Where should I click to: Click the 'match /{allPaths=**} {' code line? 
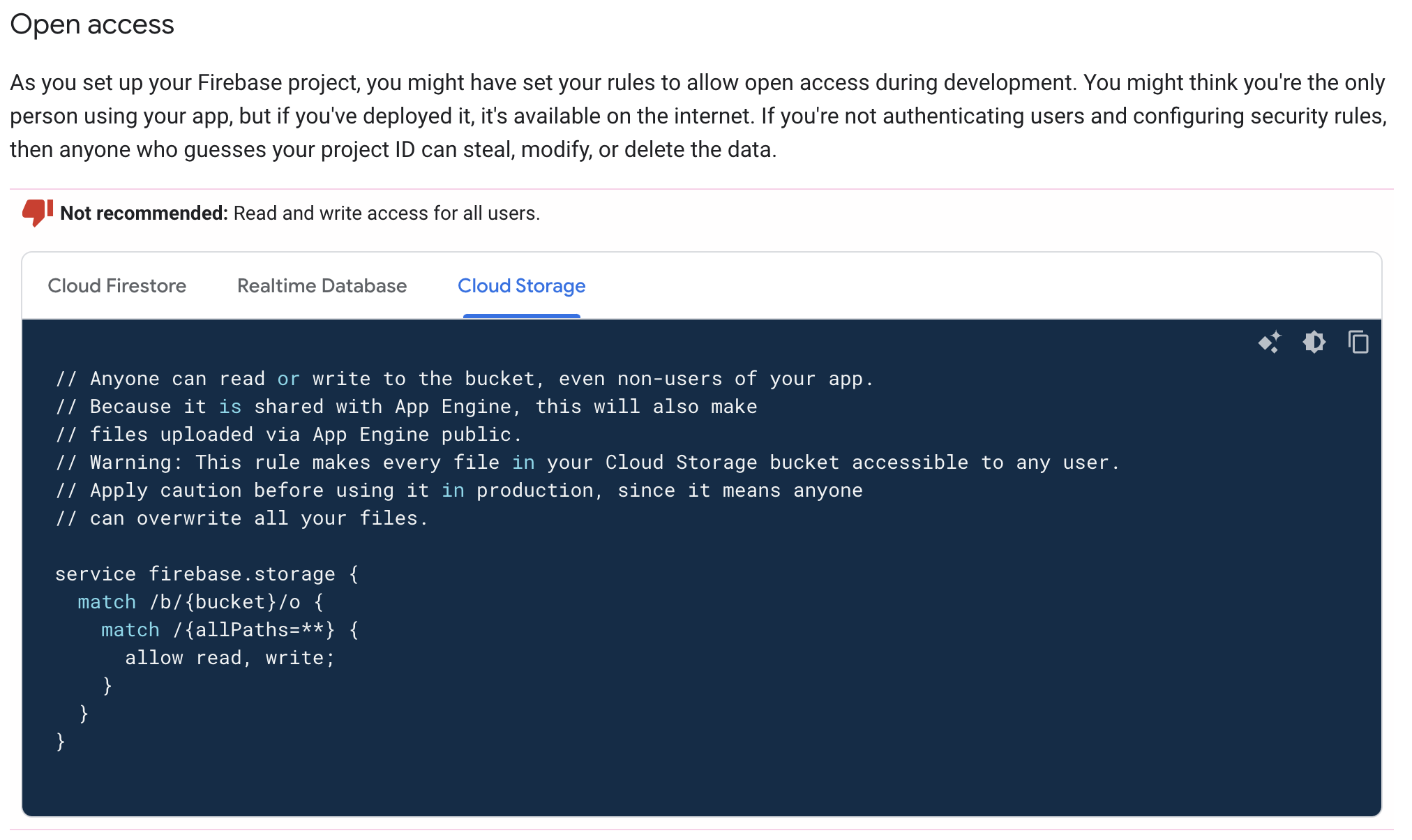click(x=229, y=629)
